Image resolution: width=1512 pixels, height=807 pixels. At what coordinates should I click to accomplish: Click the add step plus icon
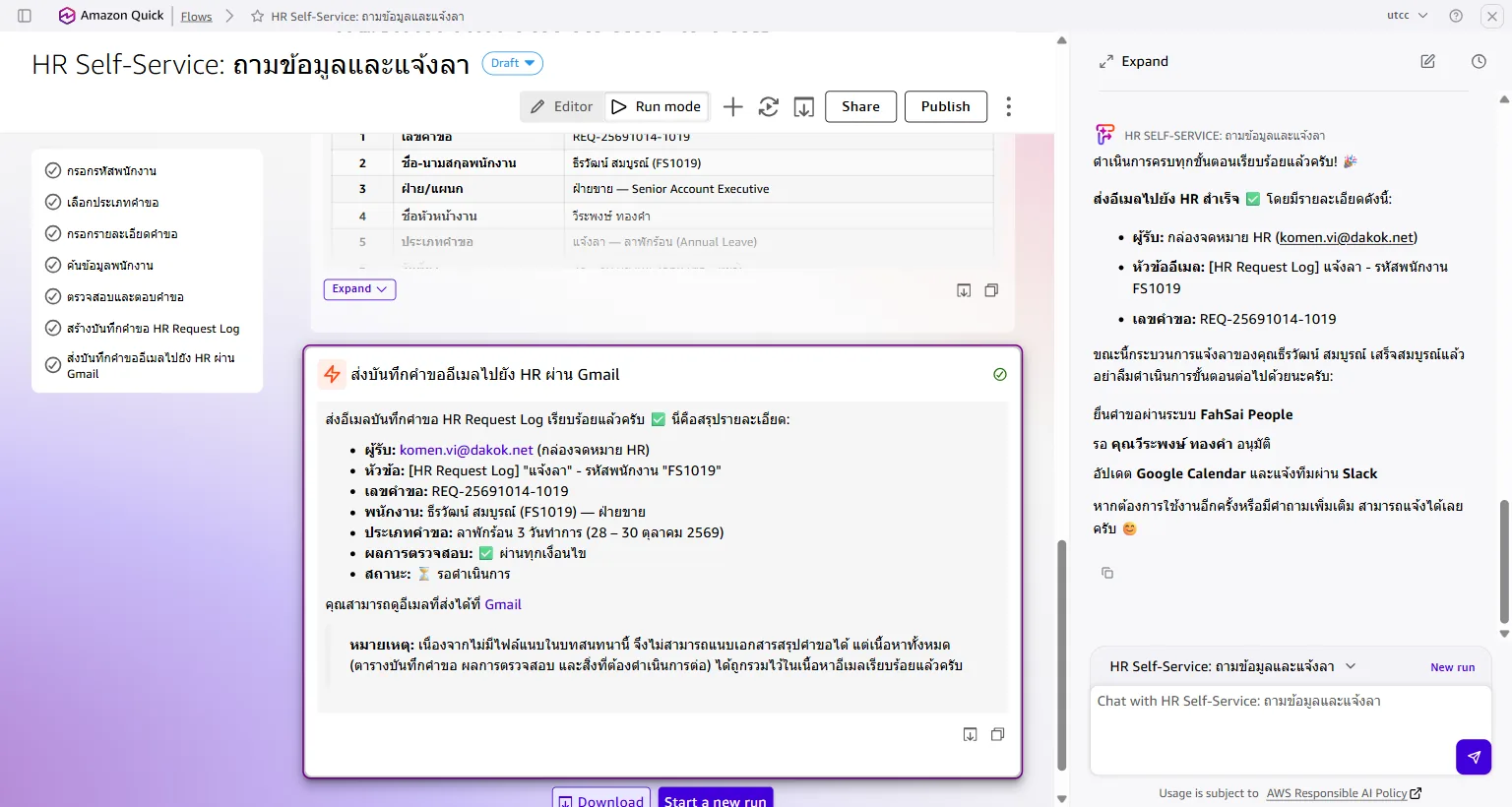coord(732,106)
